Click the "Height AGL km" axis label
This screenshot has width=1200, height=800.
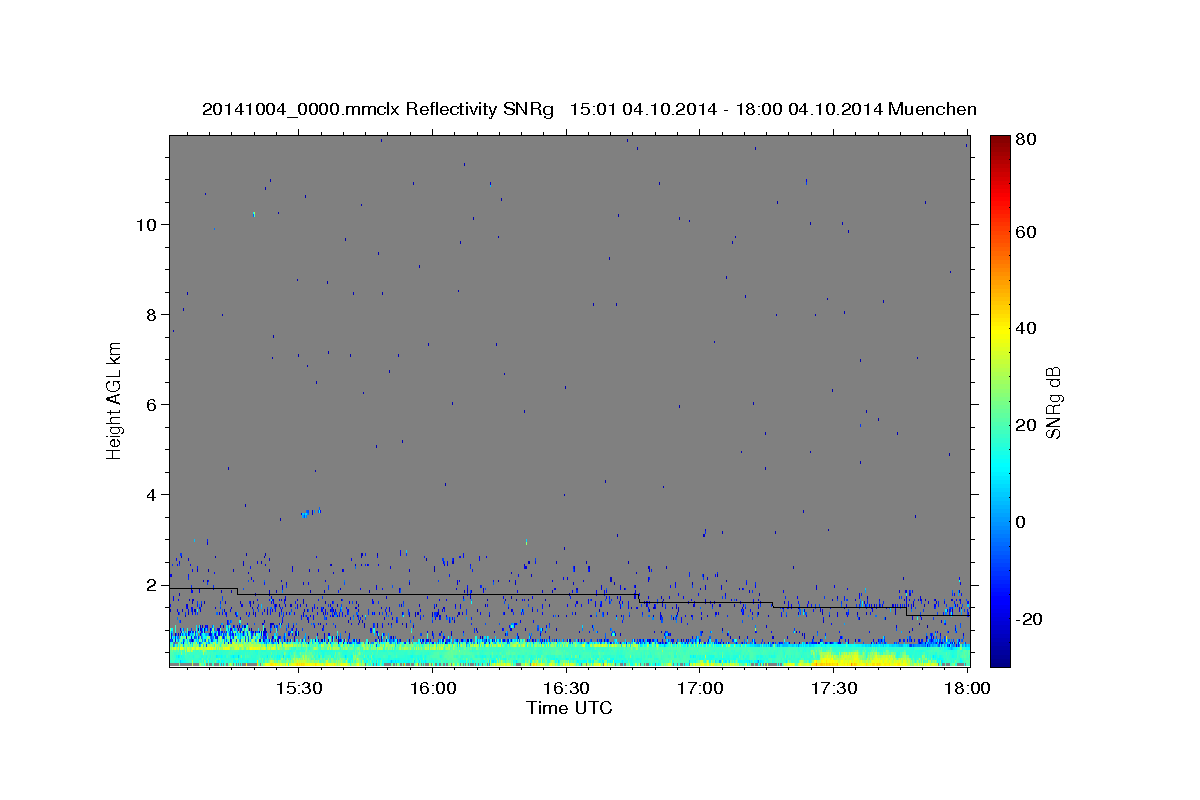115,400
